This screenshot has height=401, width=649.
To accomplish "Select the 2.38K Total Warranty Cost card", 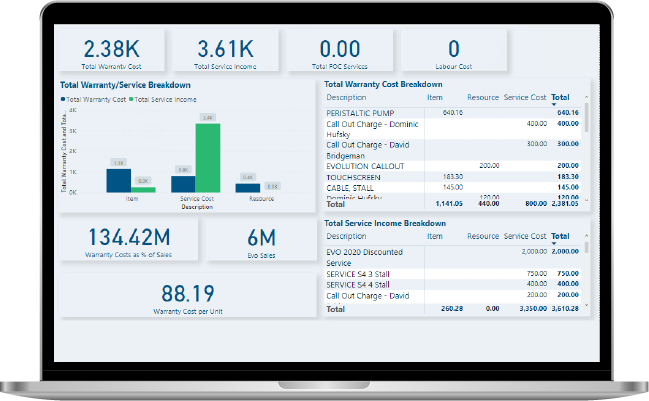I will (111, 50).
